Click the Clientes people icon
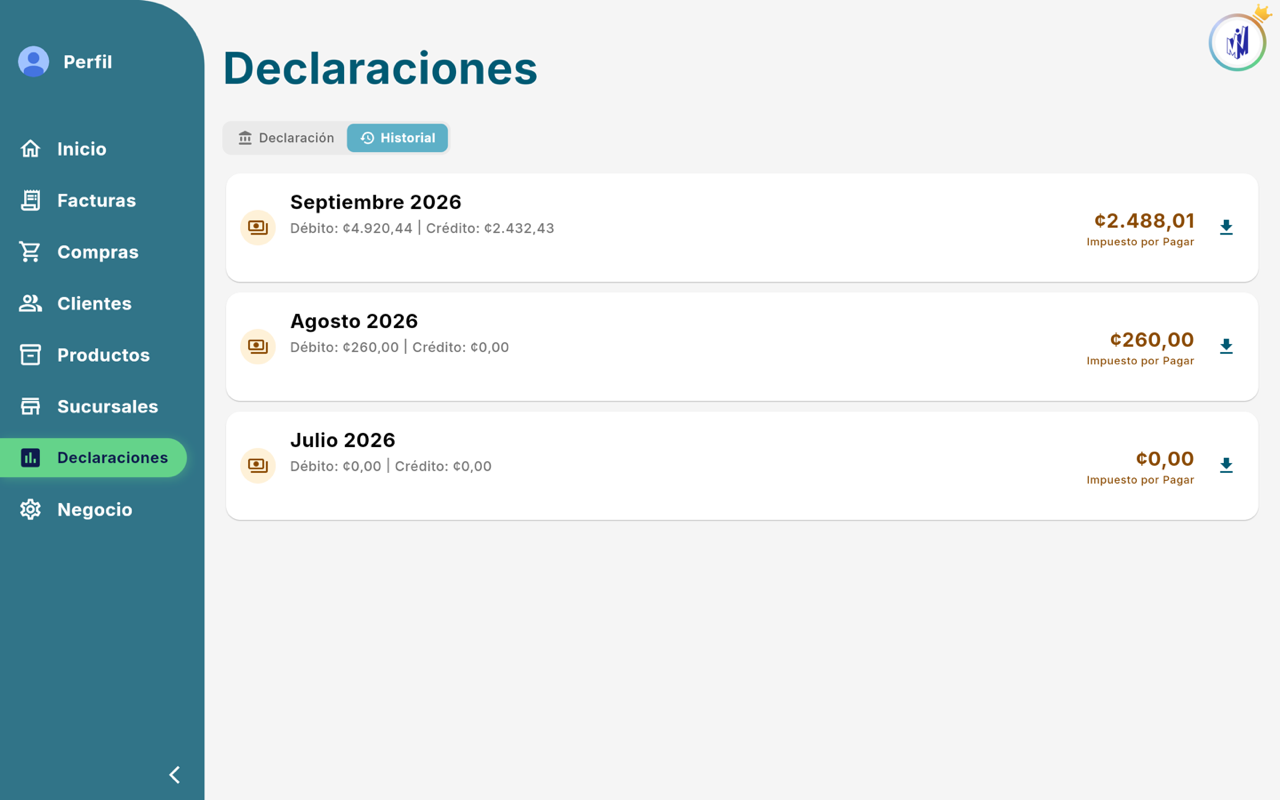This screenshot has width=1280, height=800. tap(31, 303)
